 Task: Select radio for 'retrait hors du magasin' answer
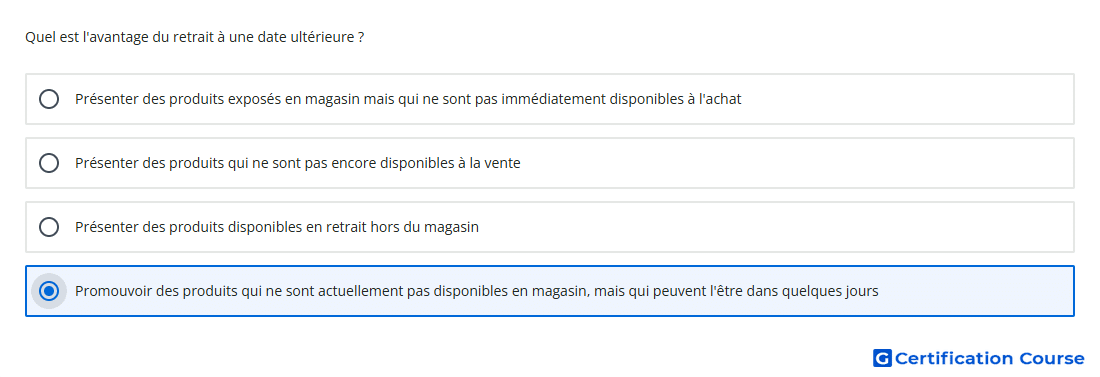pos(49,227)
